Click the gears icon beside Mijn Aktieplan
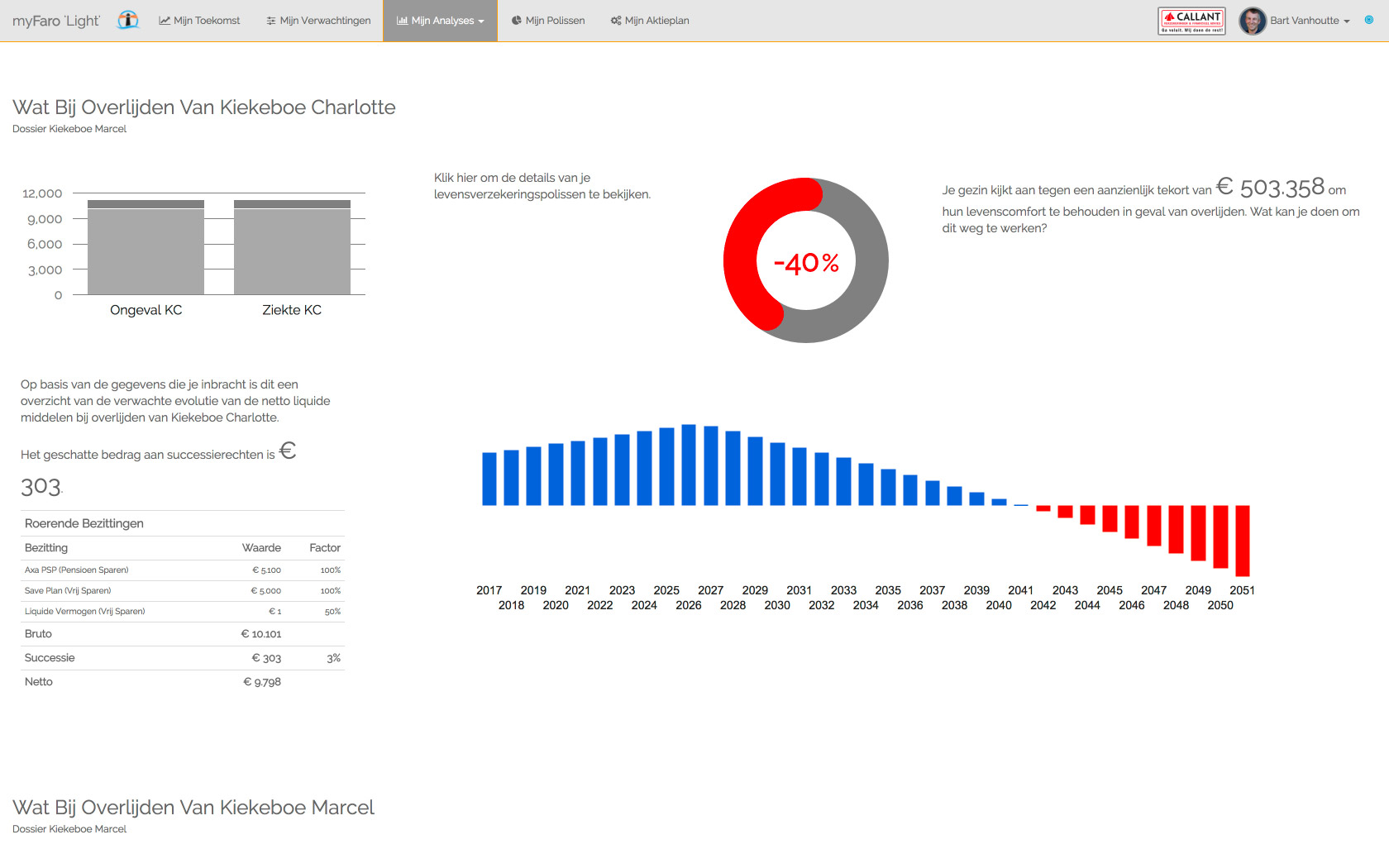 (616, 21)
